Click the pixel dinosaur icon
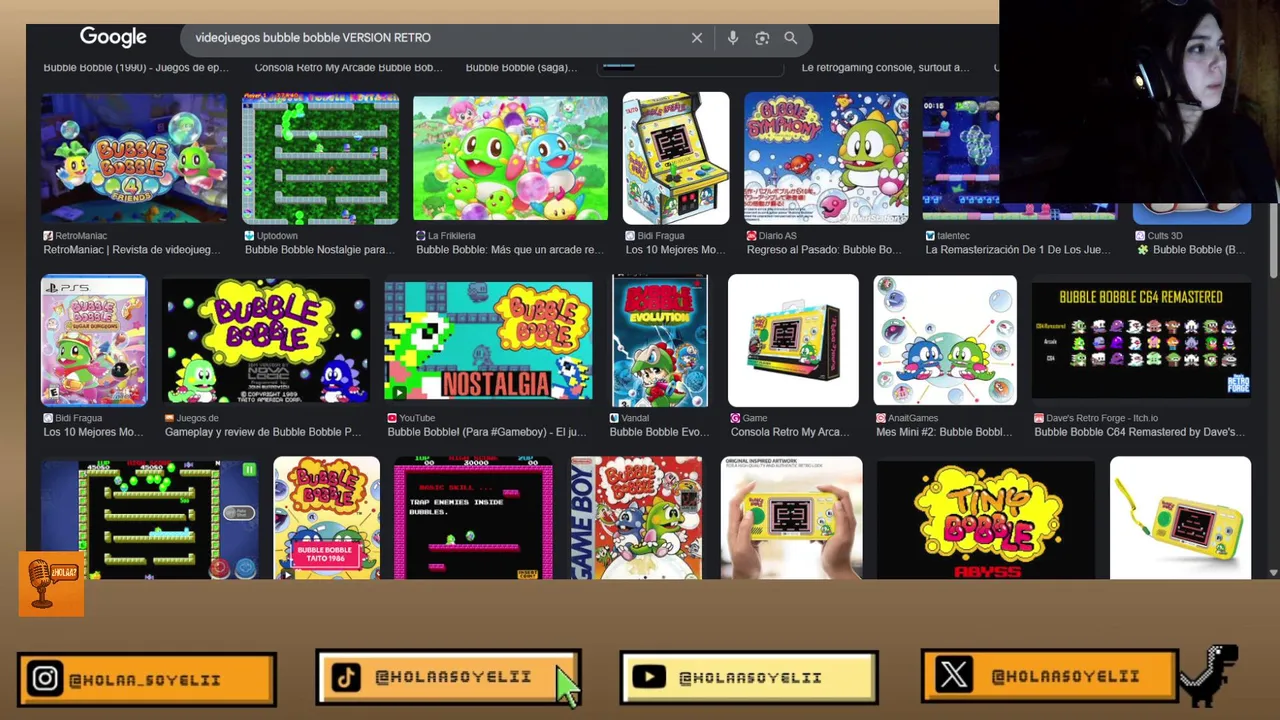 (x=1211, y=677)
